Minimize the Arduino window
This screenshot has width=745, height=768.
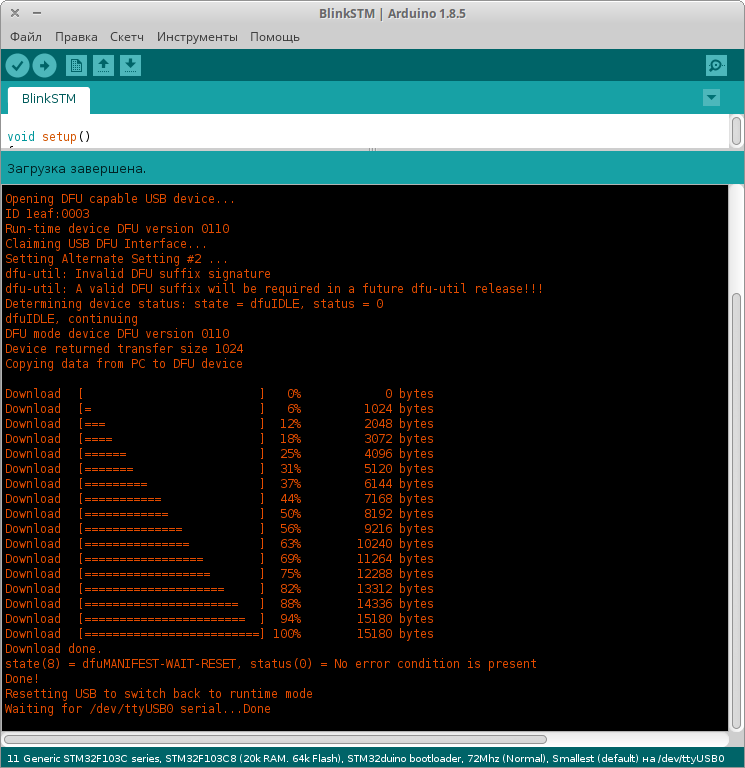[x=37, y=13]
